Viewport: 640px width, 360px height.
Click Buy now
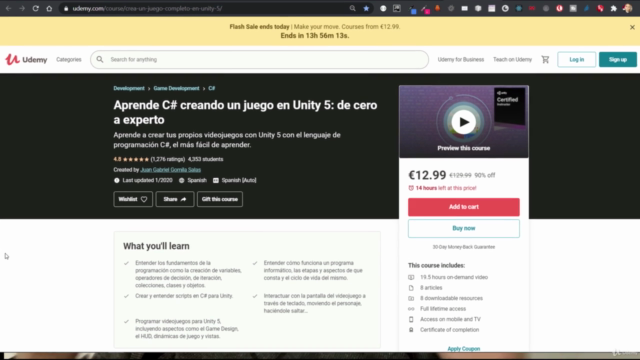tap(464, 229)
